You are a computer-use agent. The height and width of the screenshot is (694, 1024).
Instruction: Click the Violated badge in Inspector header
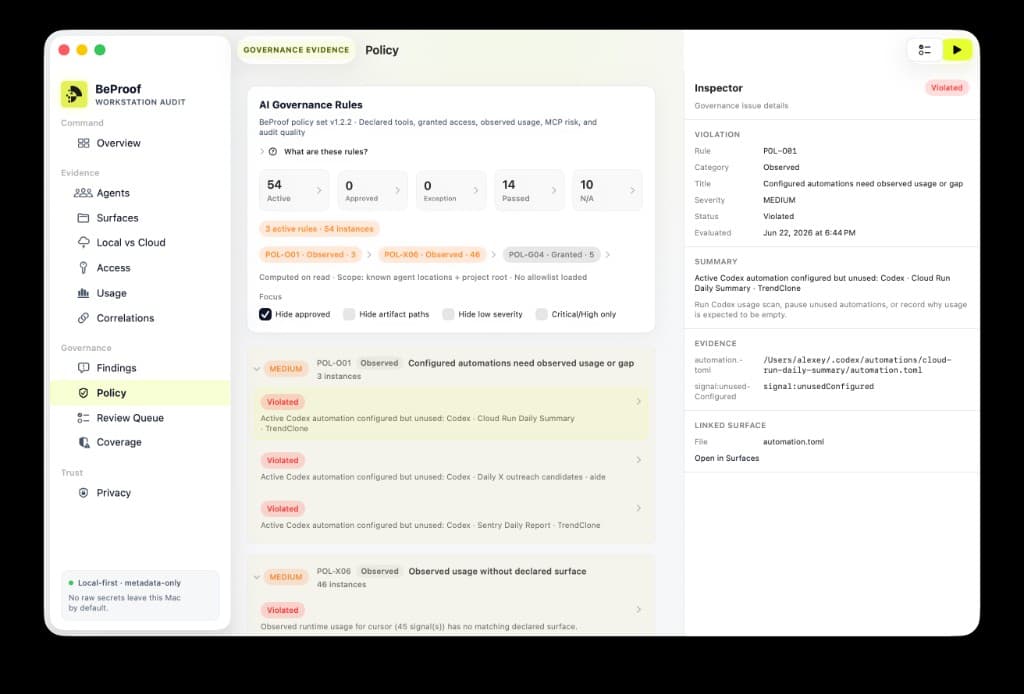[x=946, y=87]
